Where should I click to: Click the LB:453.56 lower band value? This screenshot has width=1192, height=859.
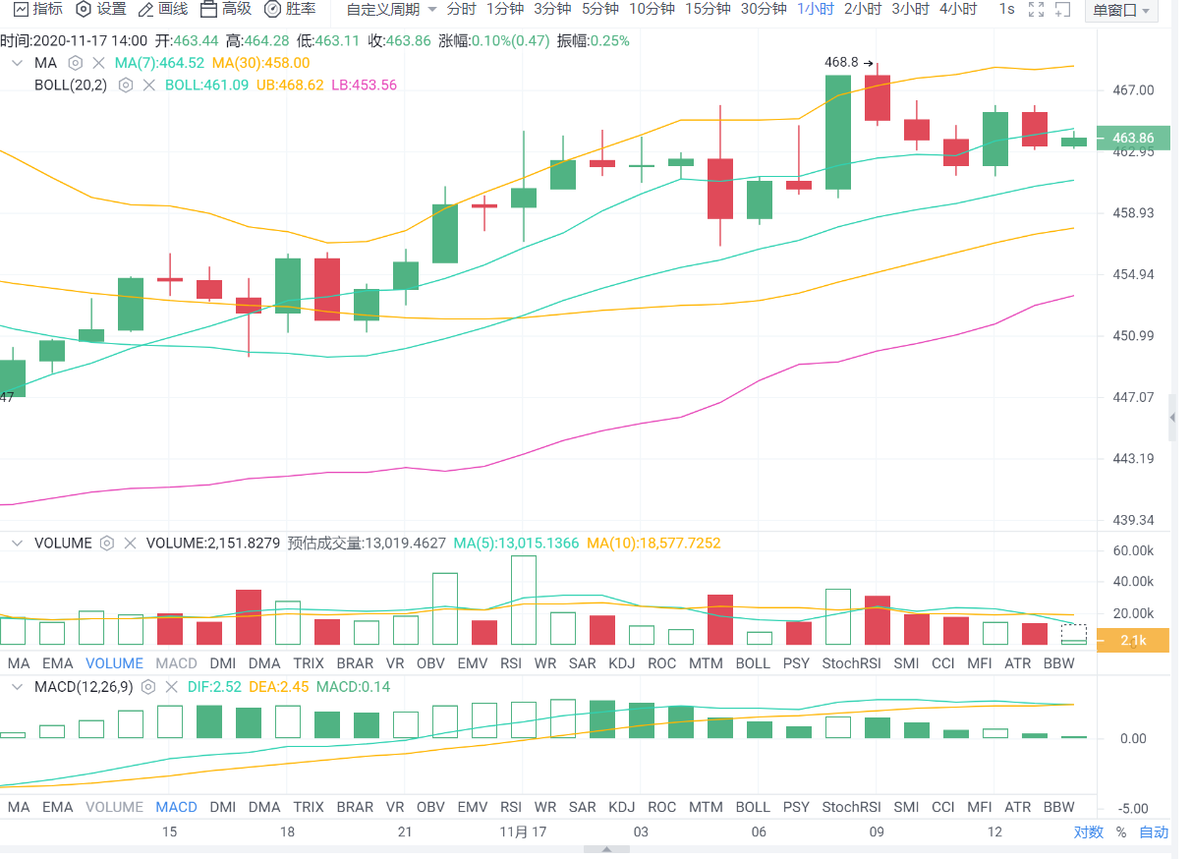click(x=363, y=85)
